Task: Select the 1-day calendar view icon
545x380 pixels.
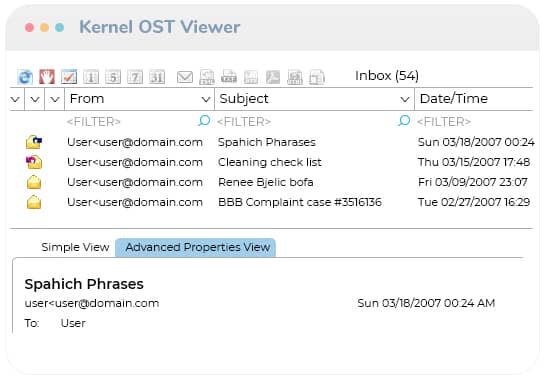Action: 91,77
